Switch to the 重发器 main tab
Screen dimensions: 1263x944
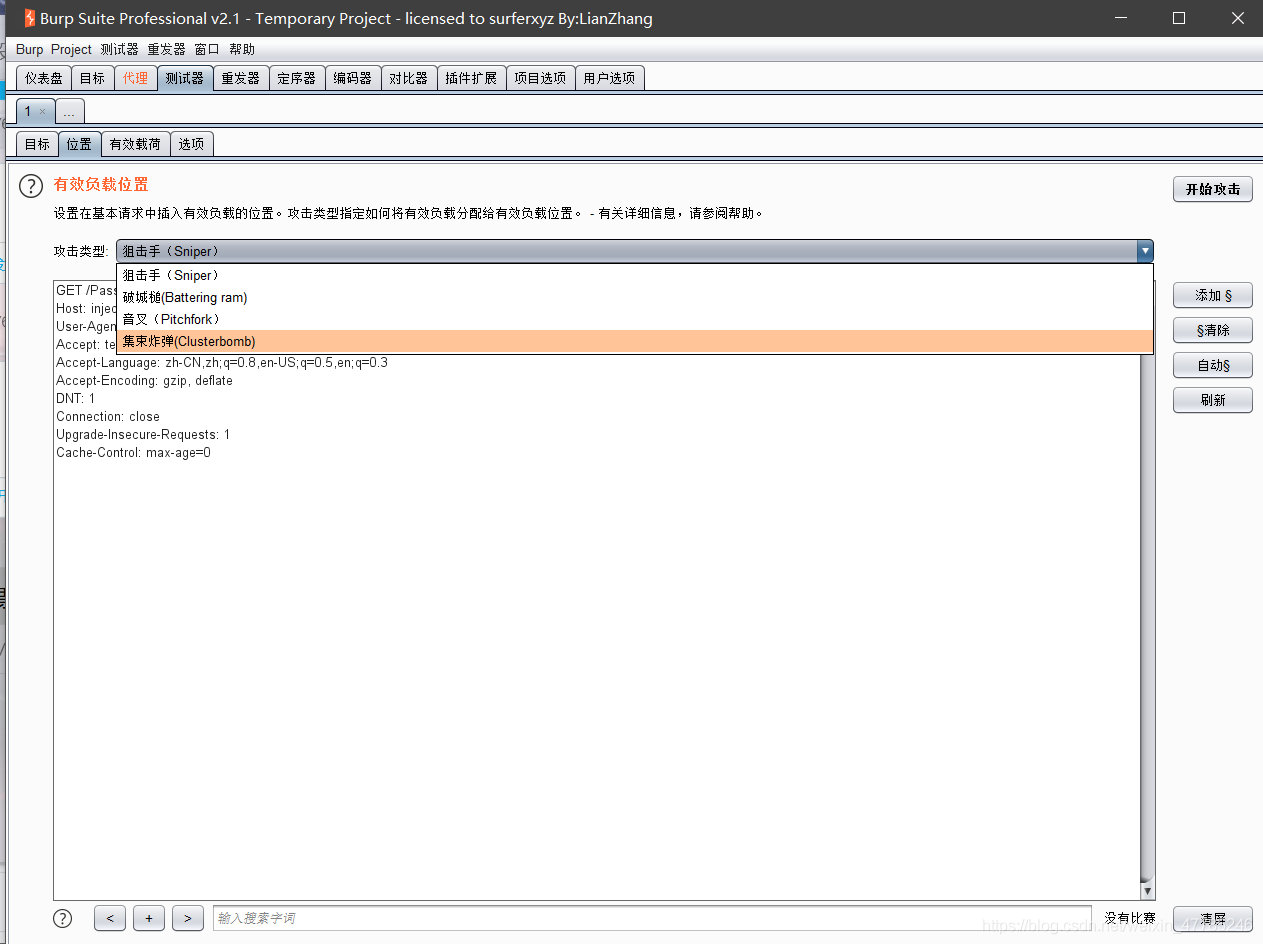[240, 78]
